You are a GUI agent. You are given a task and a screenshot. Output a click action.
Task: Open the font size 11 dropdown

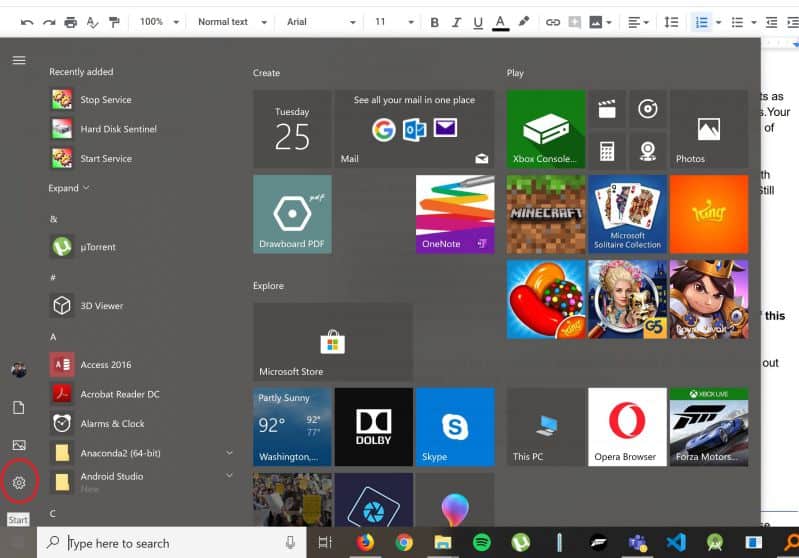(x=394, y=22)
